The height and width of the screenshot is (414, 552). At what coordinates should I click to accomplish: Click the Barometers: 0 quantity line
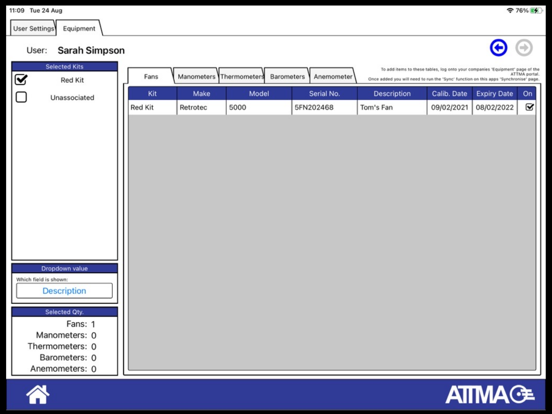click(68, 358)
